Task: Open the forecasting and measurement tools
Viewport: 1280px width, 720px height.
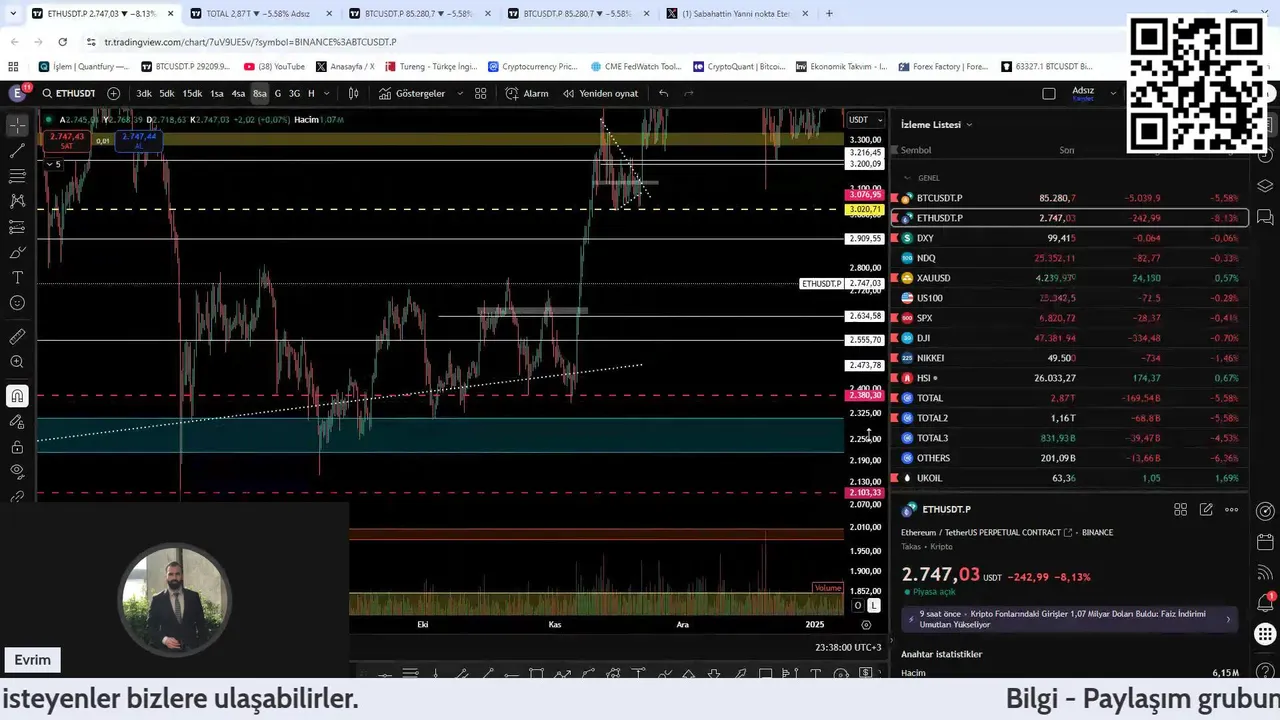Action: coord(17,227)
